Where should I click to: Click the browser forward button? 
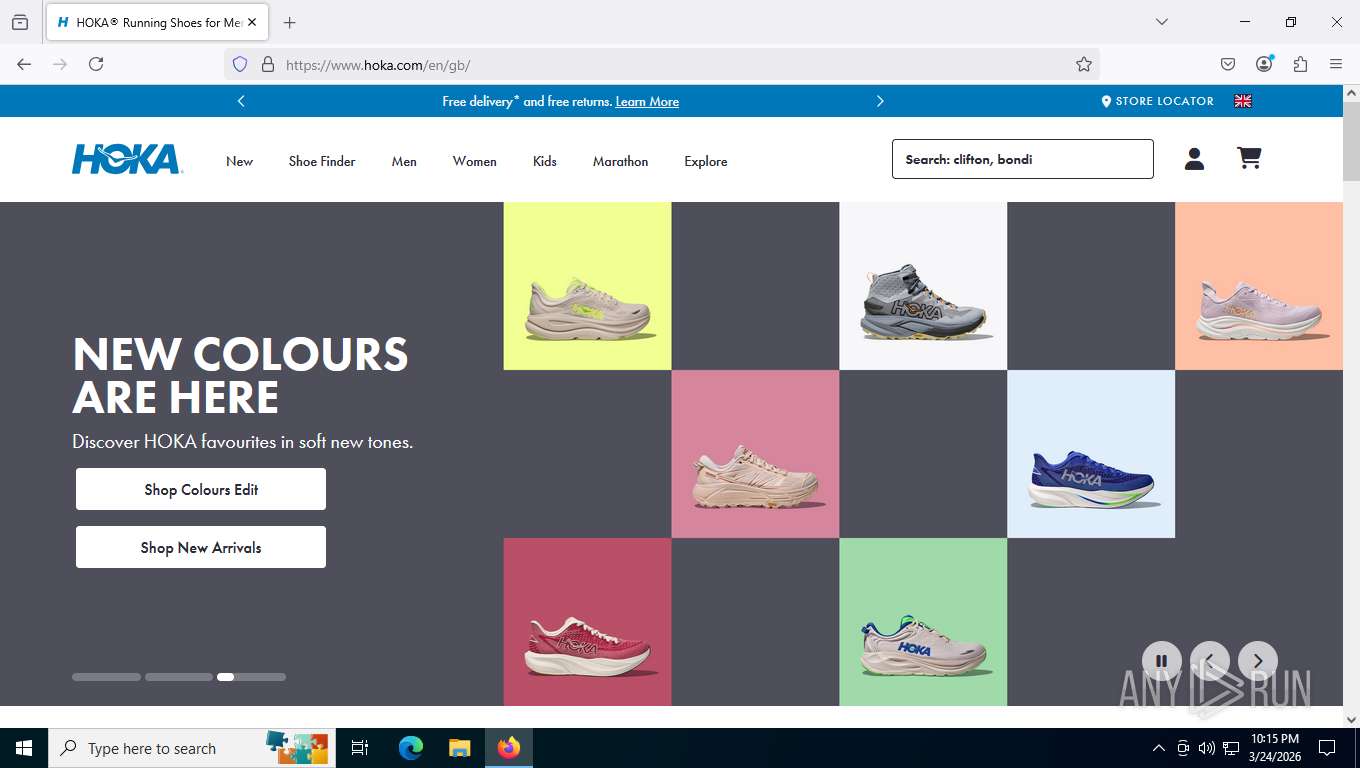coord(60,64)
